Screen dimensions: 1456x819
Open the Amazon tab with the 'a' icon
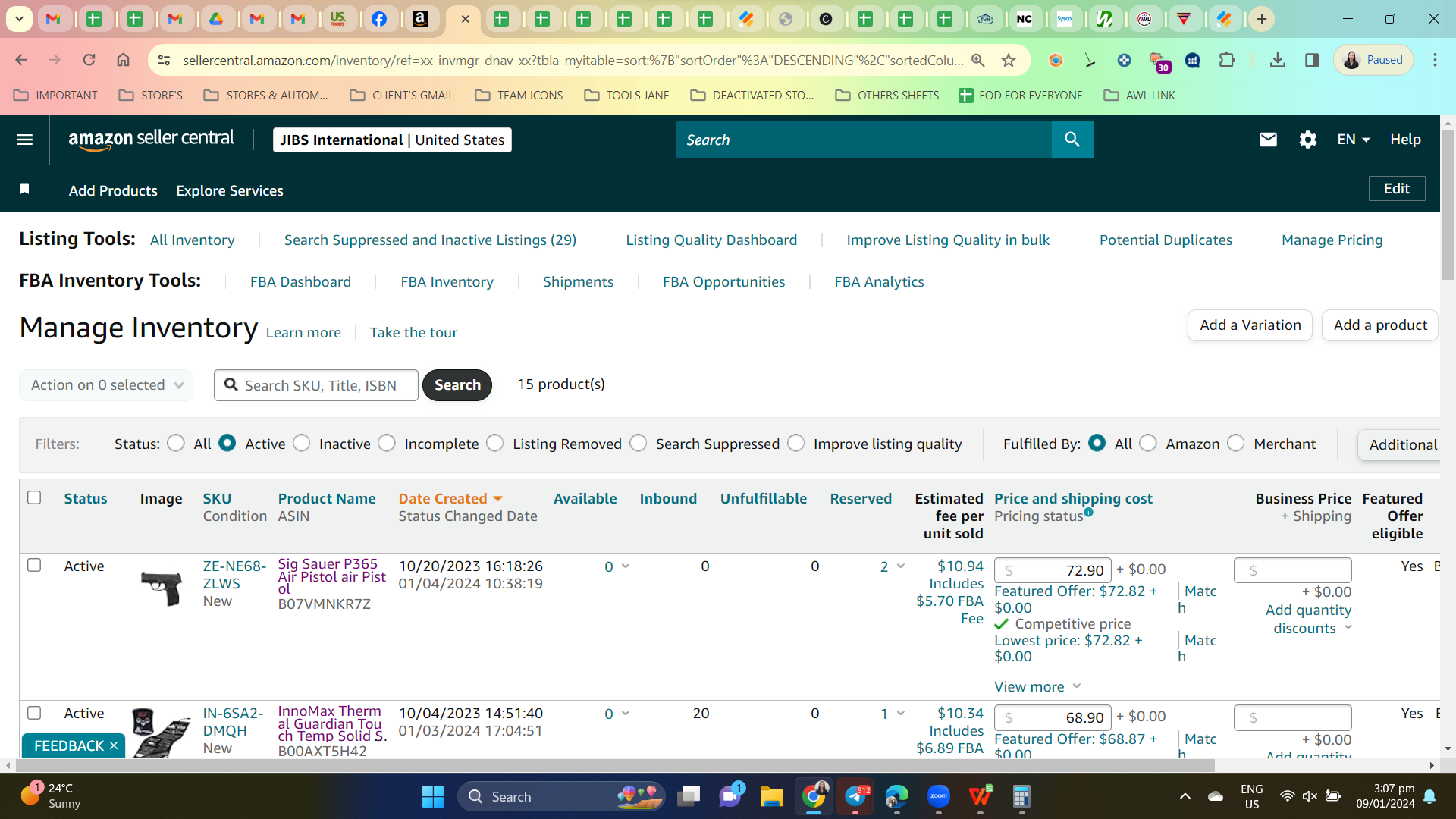click(x=420, y=19)
